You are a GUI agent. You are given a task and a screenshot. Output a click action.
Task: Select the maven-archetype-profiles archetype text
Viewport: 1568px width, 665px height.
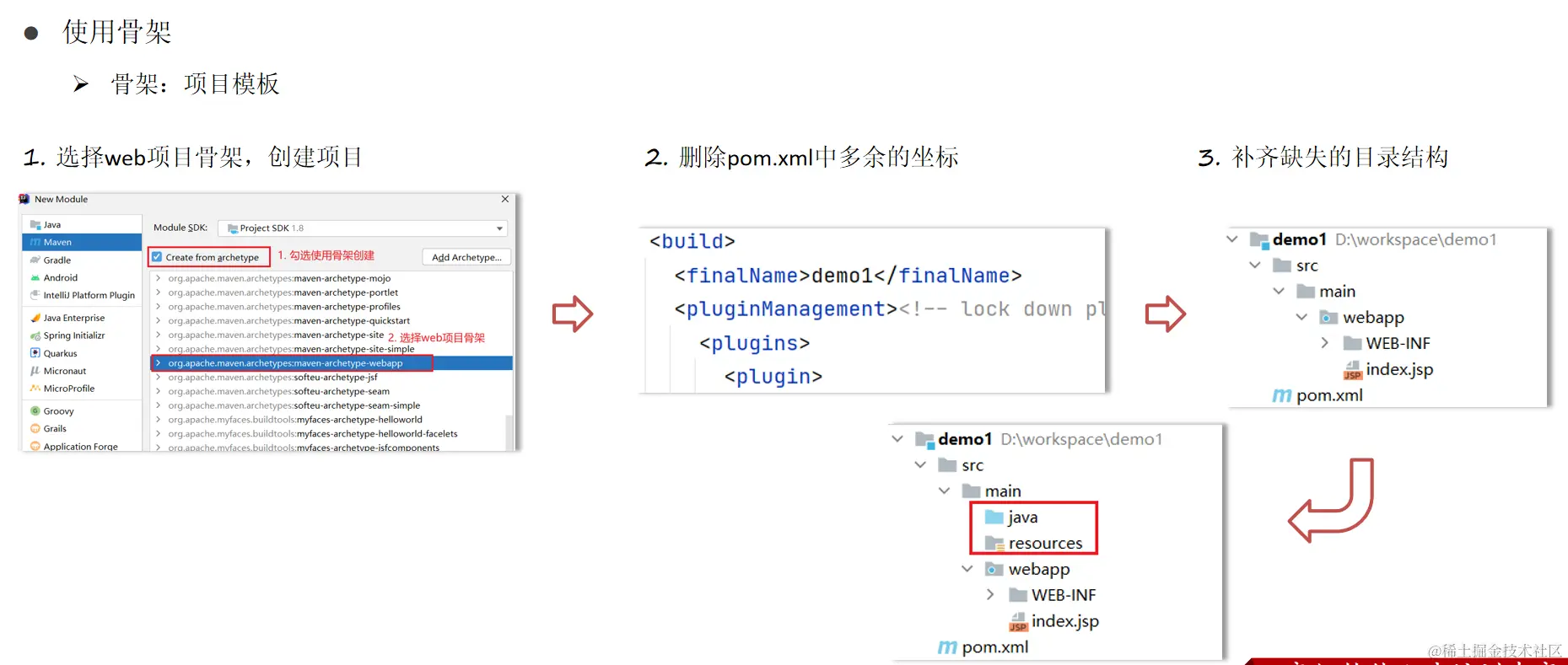pos(347,307)
